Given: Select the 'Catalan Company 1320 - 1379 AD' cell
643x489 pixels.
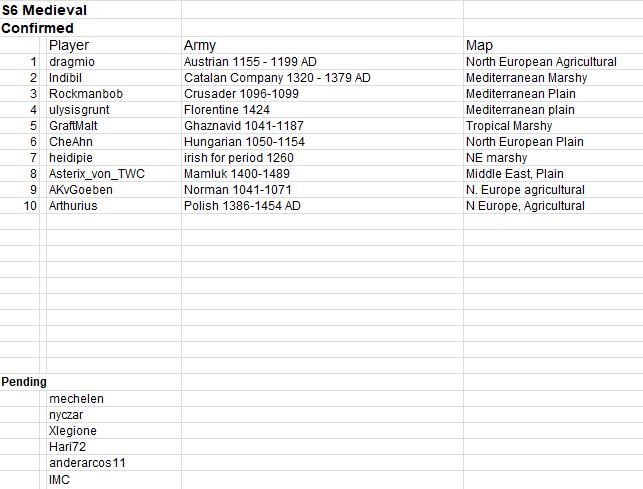Looking at the screenshot, I should [277, 78].
